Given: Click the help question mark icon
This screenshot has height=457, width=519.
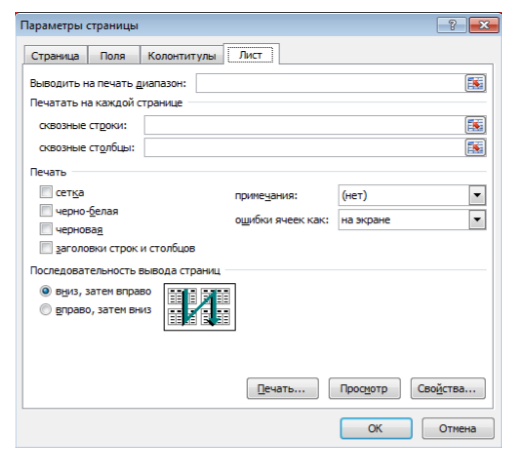Looking at the screenshot, I should (x=452, y=25).
